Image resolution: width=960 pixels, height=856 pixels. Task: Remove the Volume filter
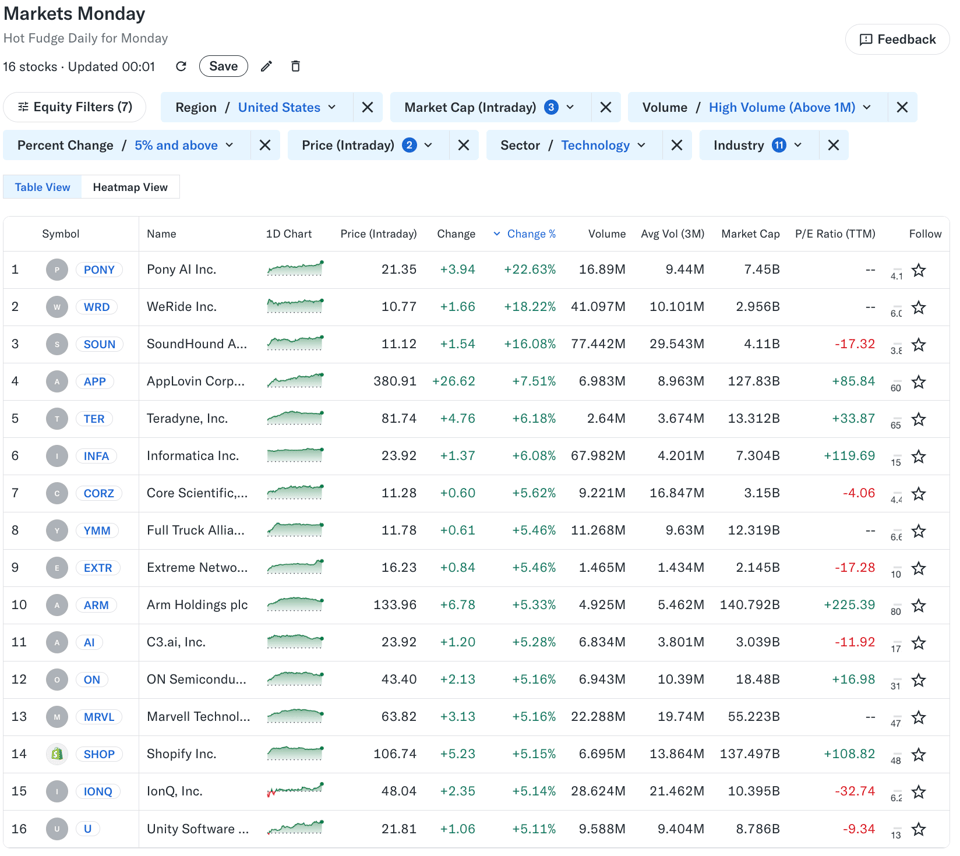click(902, 107)
